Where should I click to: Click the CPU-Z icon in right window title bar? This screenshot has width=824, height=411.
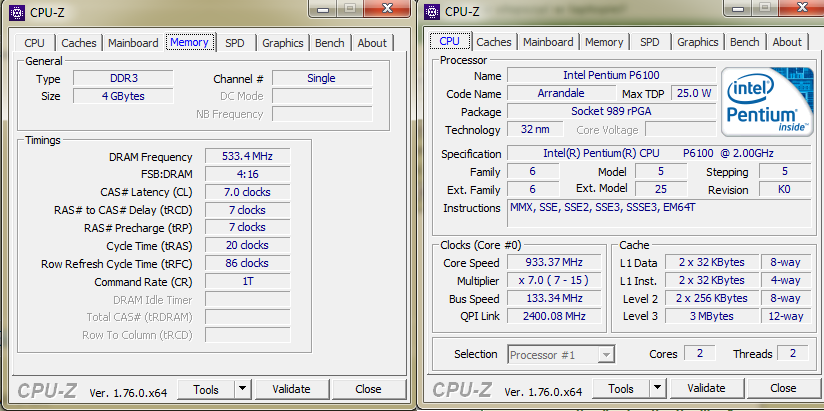click(x=432, y=11)
